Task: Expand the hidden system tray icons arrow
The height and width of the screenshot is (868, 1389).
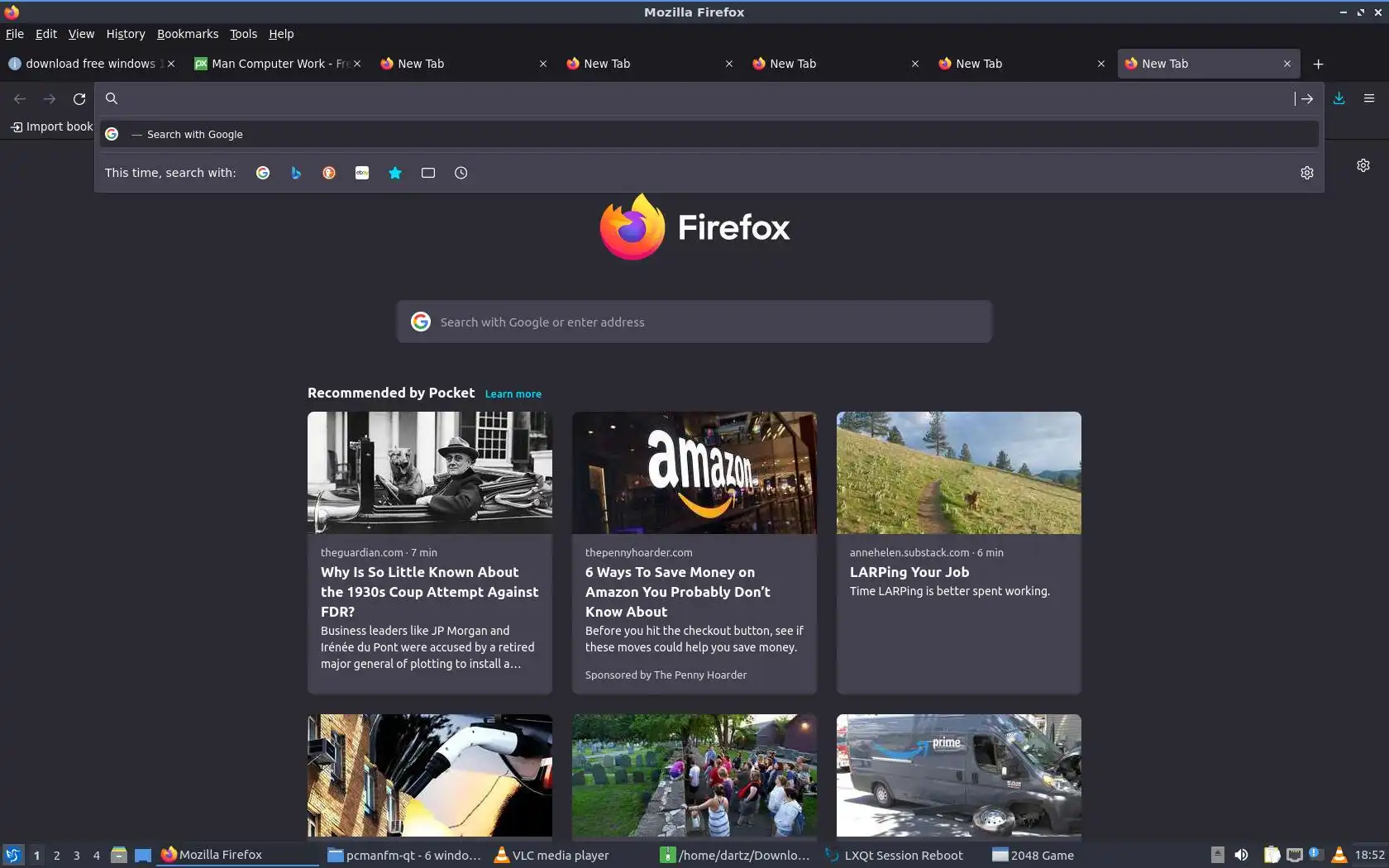Action: coord(1218,855)
